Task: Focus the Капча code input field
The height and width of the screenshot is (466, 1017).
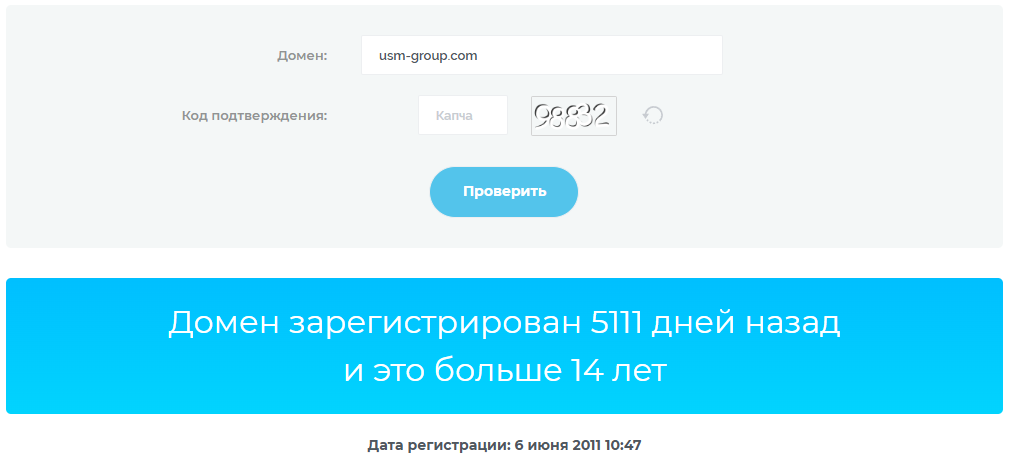Action: point(463,116)
